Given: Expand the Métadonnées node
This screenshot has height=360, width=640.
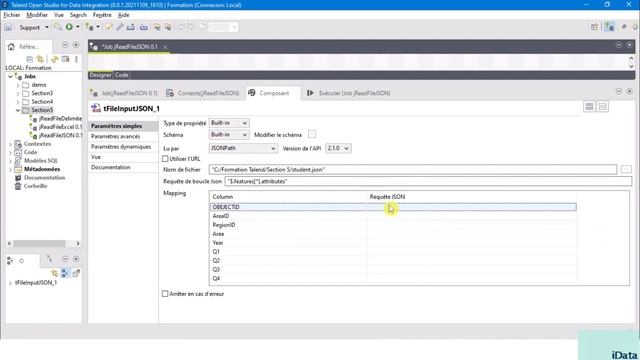Looking at the screenshot, I should tap(10, 169).
